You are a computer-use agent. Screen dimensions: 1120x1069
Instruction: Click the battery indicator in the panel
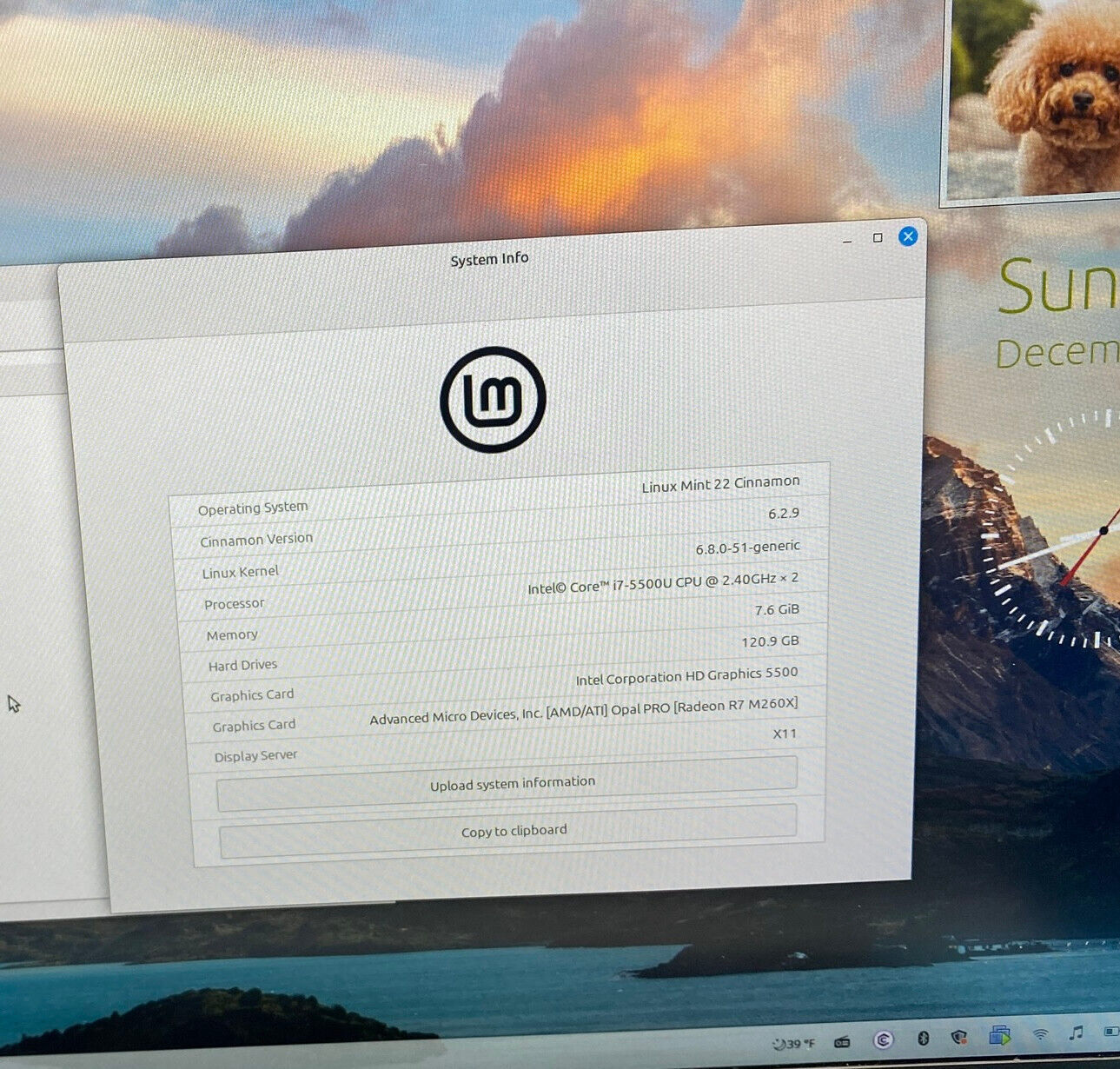tap(1111, 1031)
